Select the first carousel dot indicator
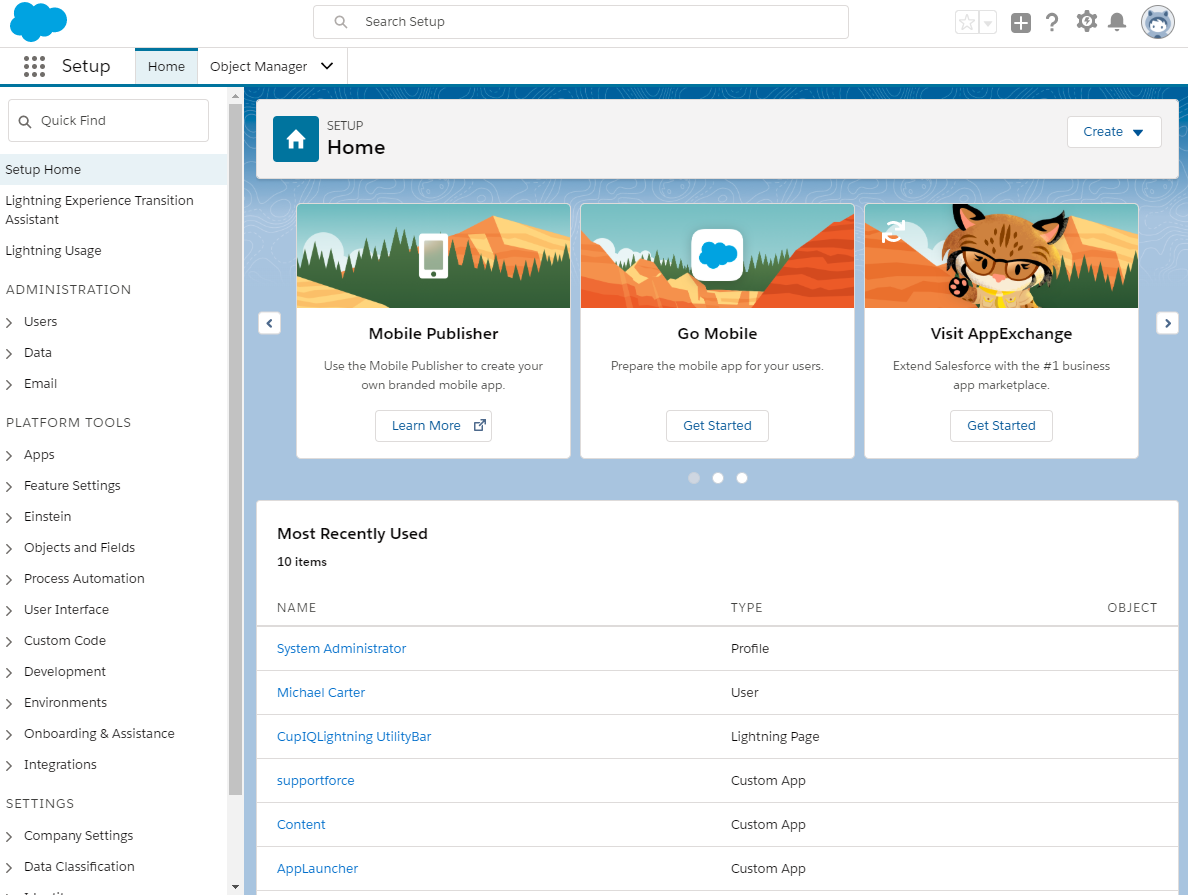1188x895 pixels. 693,477
